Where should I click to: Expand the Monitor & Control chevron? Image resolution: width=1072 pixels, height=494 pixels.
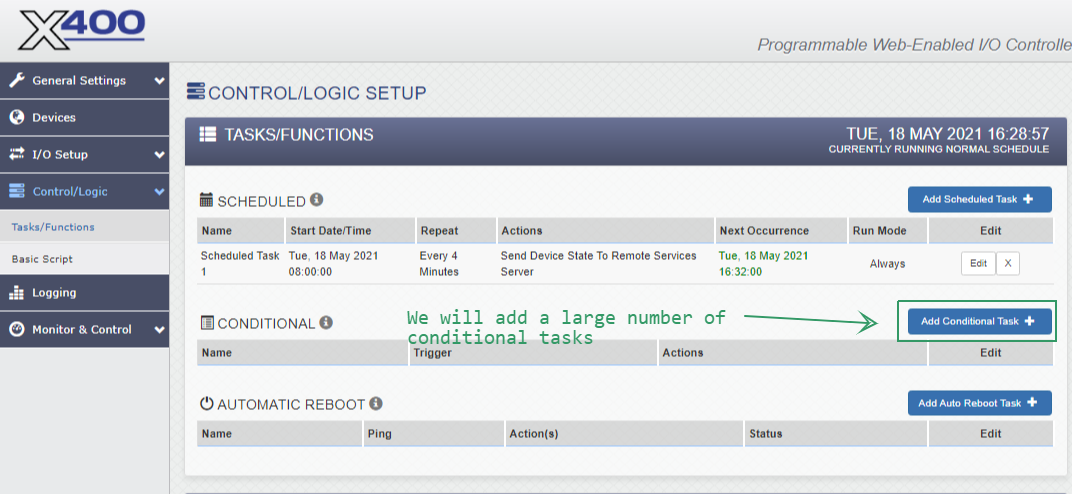click(159, 329)
